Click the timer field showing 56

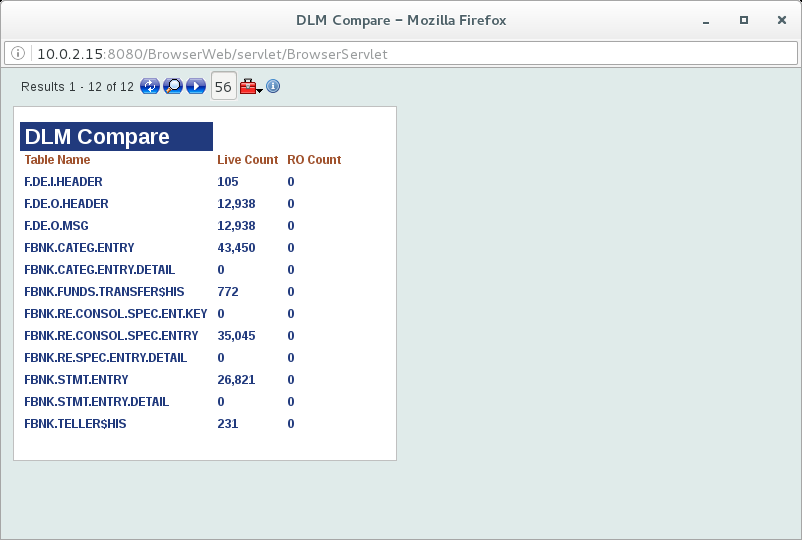pyautogui.click(x=223, y=87)
